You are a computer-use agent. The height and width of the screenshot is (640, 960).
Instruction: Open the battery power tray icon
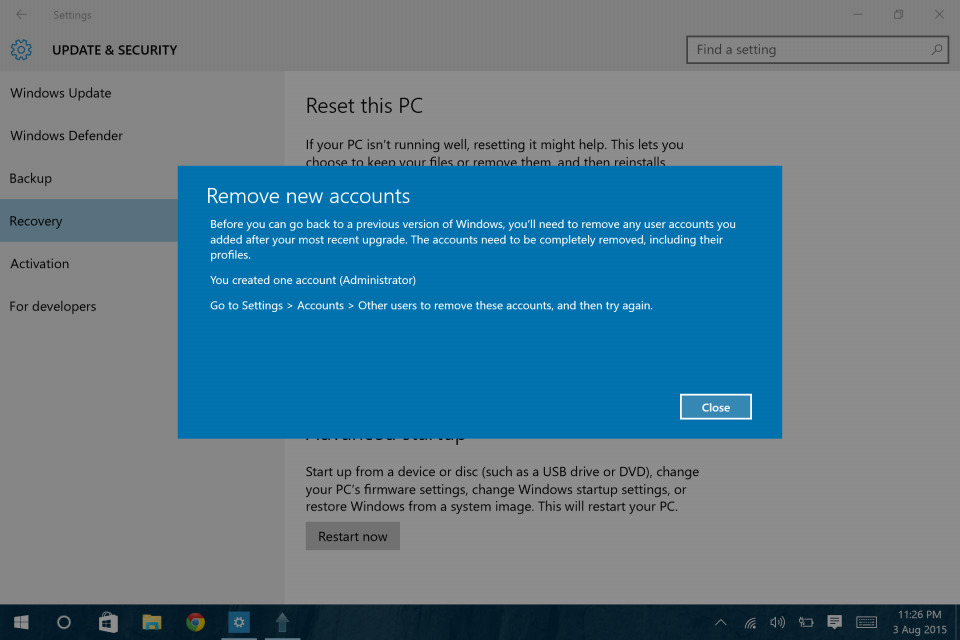806,623
